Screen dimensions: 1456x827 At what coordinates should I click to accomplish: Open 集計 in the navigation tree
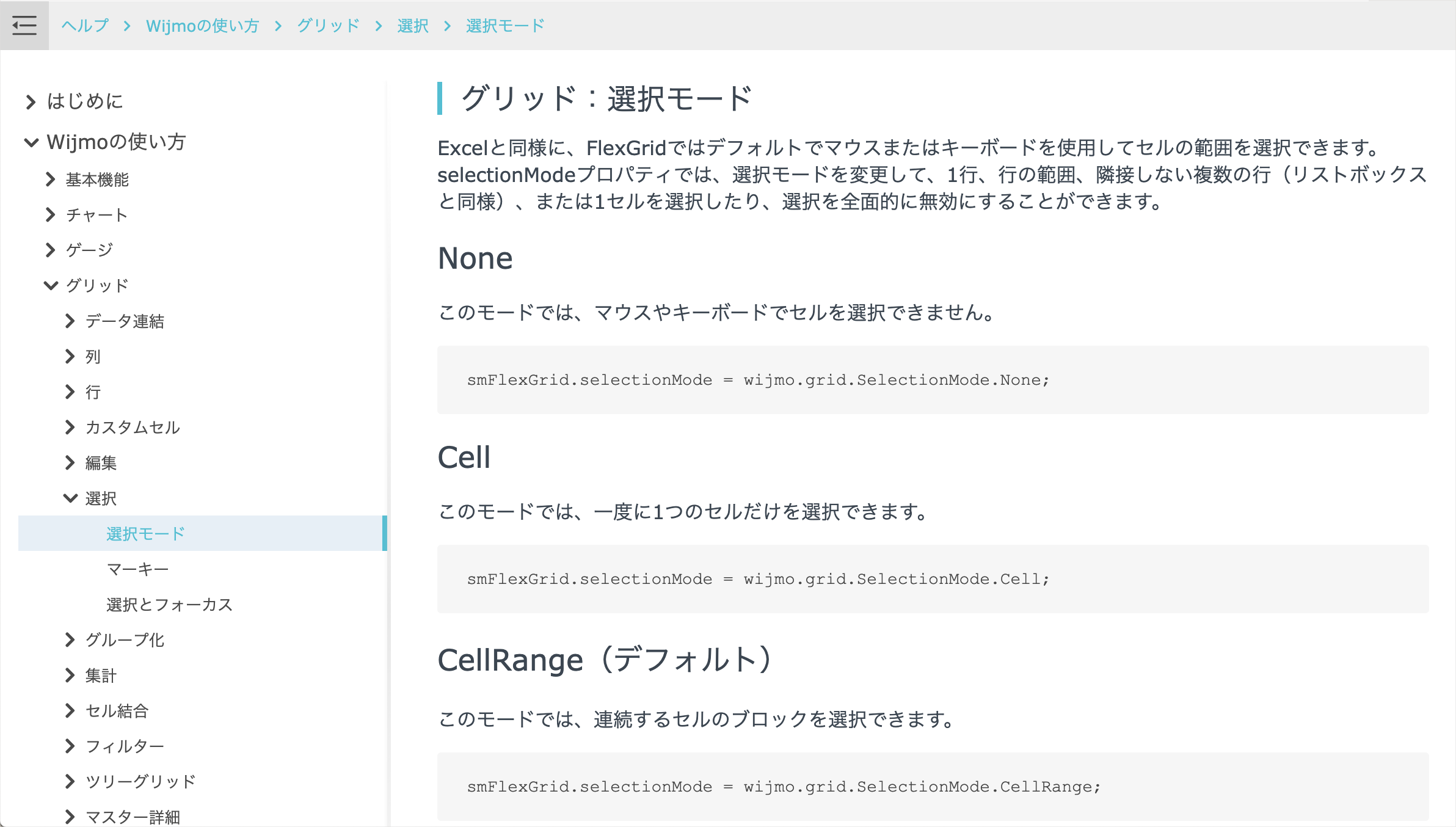pos(101,675)
